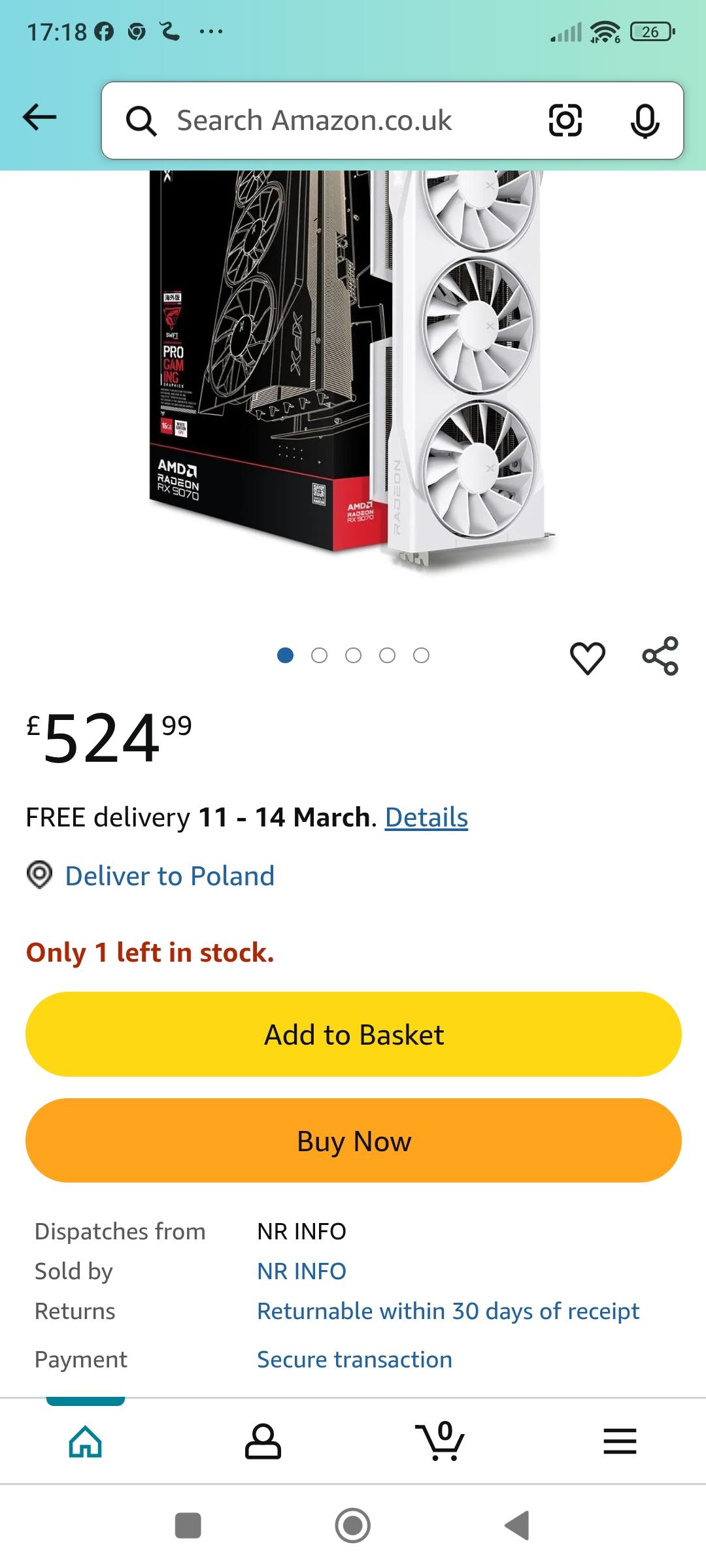Image resolution: width=706 pixels, height=1568 pixels.
Task: Open the basket cart icon
Action: 440,1441
